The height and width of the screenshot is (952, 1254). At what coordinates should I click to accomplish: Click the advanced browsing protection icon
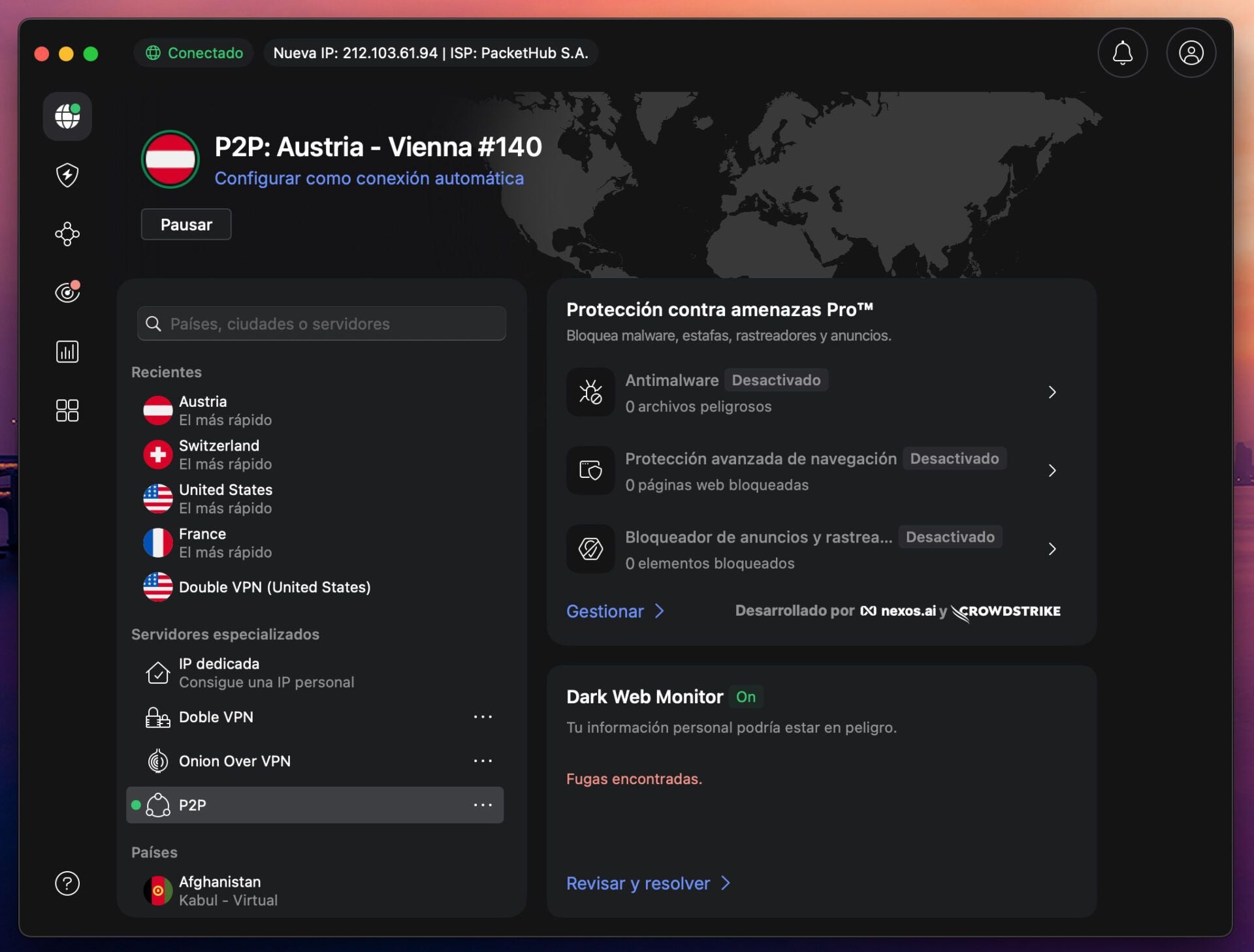click(590, 470)
